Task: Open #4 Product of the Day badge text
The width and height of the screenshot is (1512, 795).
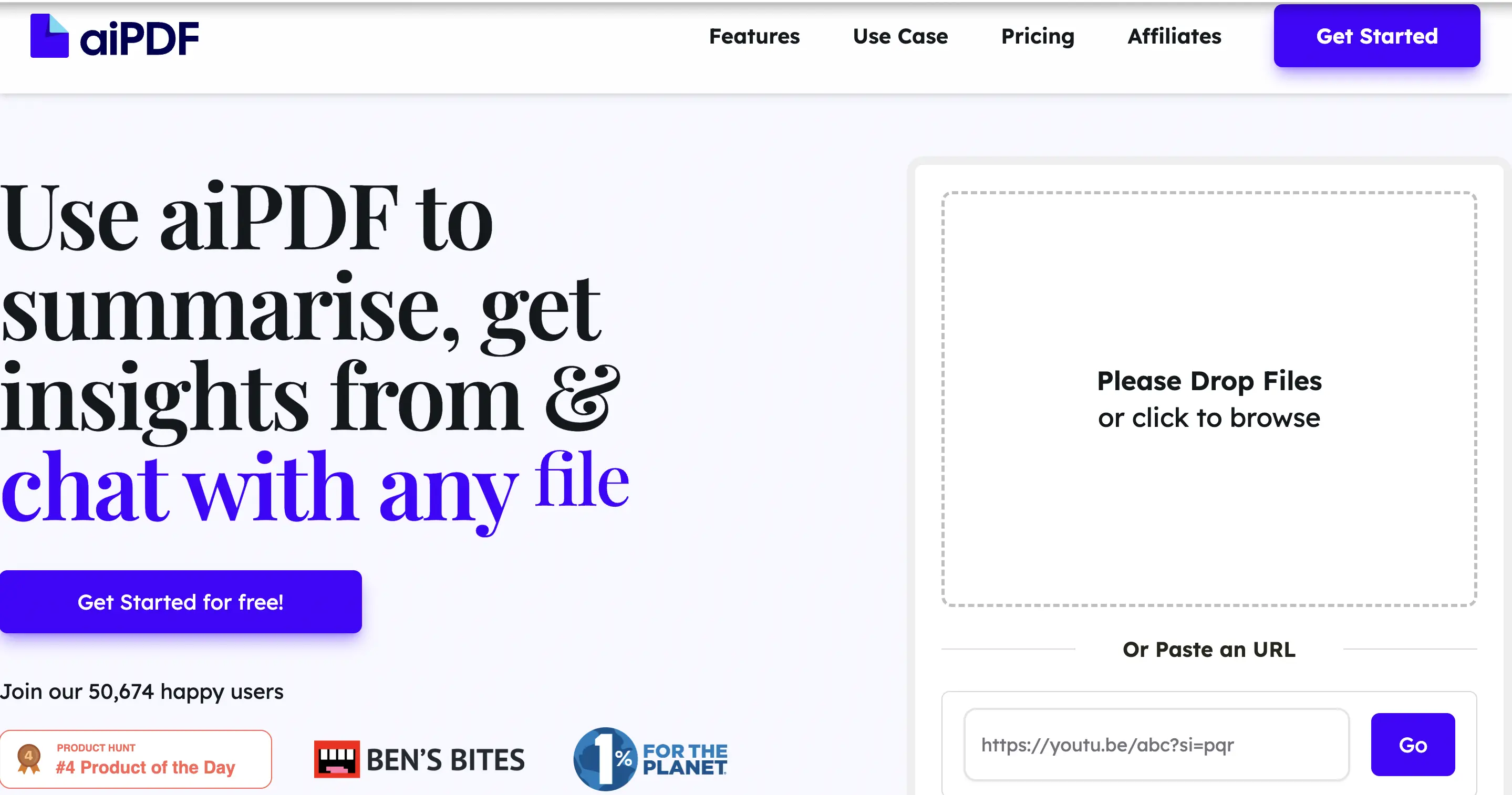Action: [145, 767]
